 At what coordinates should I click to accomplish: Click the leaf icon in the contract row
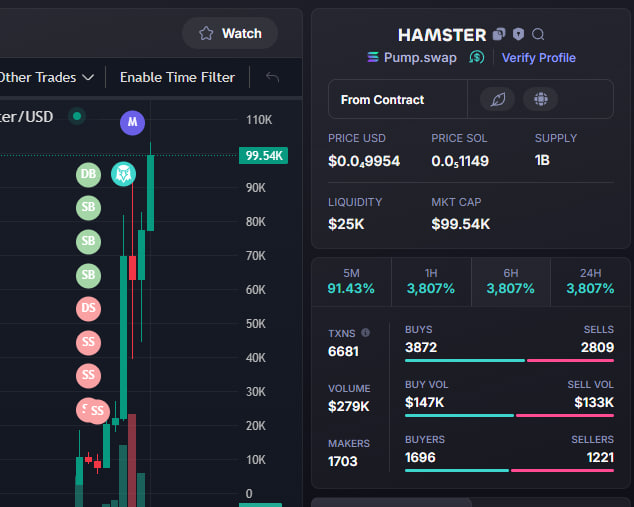click(x=498, y=99)
